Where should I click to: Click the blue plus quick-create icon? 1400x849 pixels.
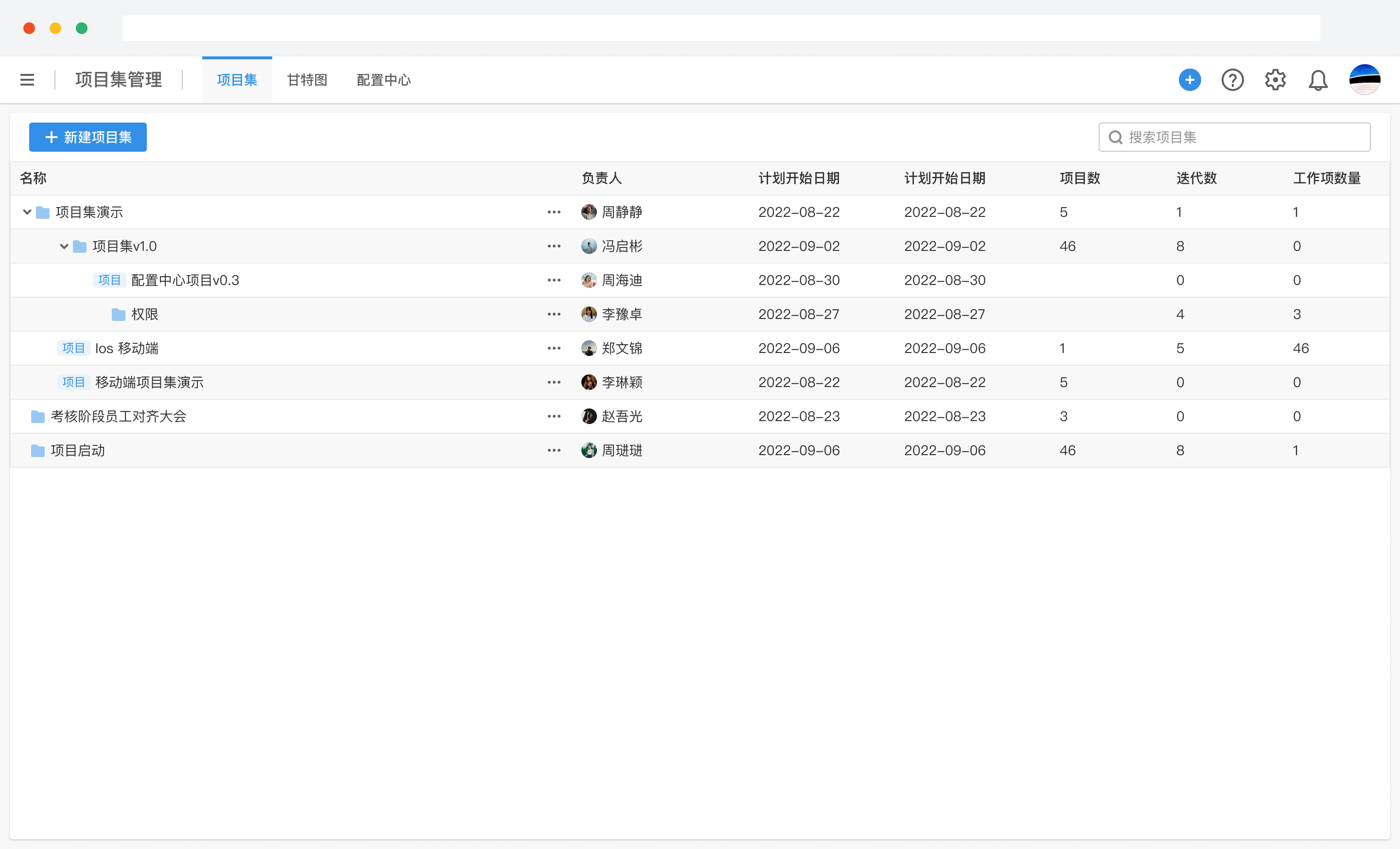1190,80
